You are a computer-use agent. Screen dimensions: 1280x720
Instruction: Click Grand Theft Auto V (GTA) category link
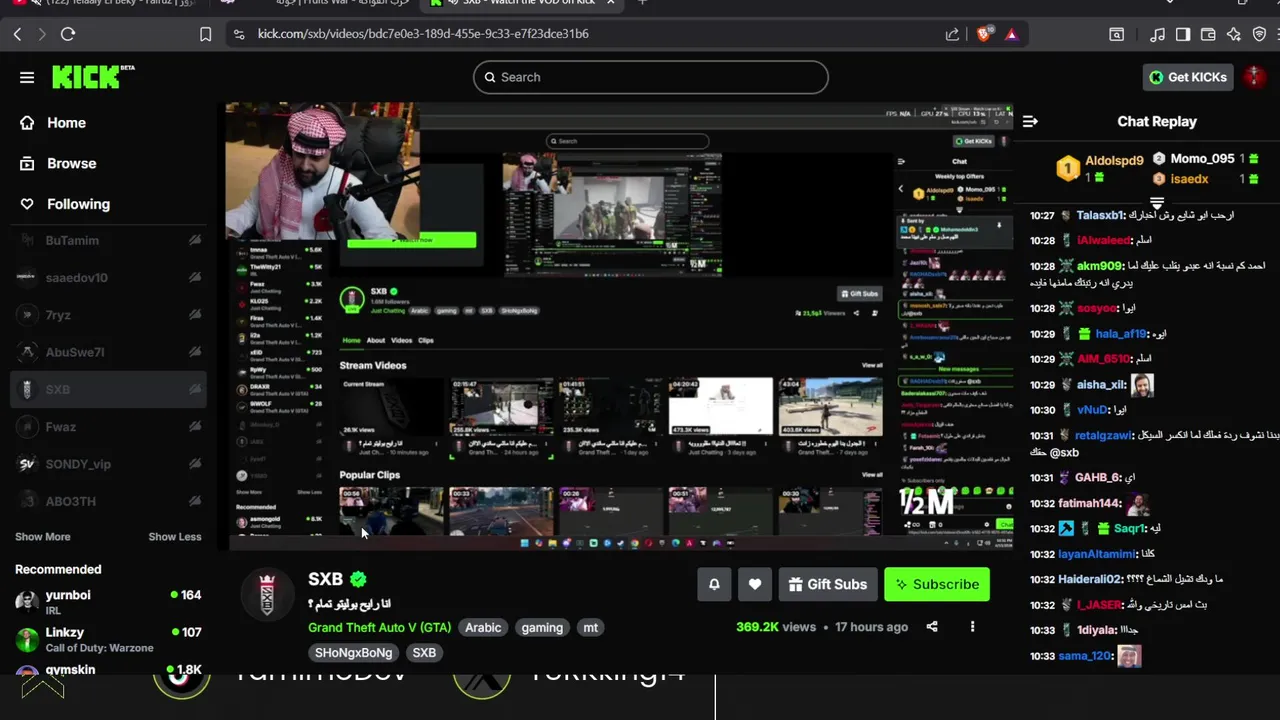pos(379,628)
